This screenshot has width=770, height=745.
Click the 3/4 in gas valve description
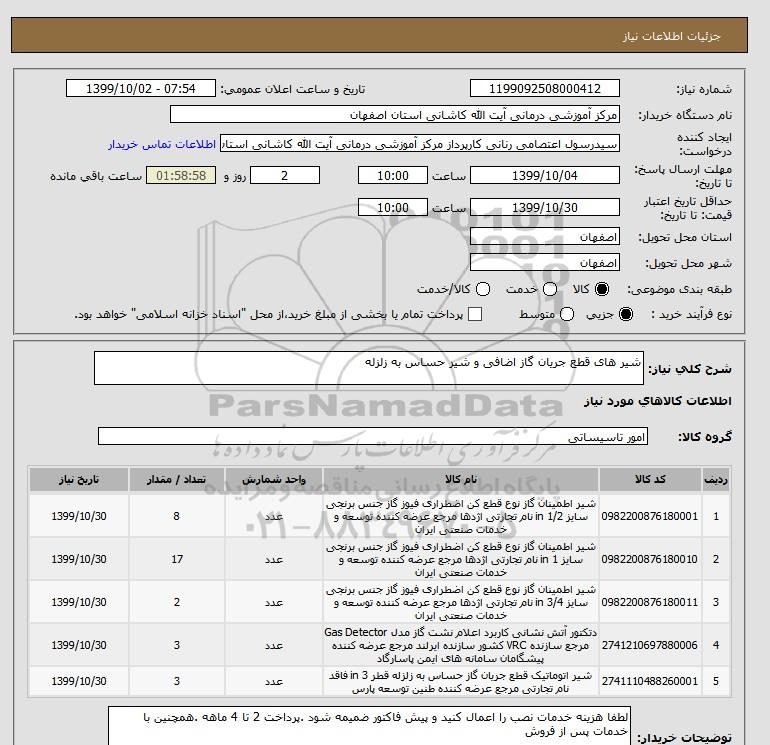pyautogui.click(x=461, y=602)
